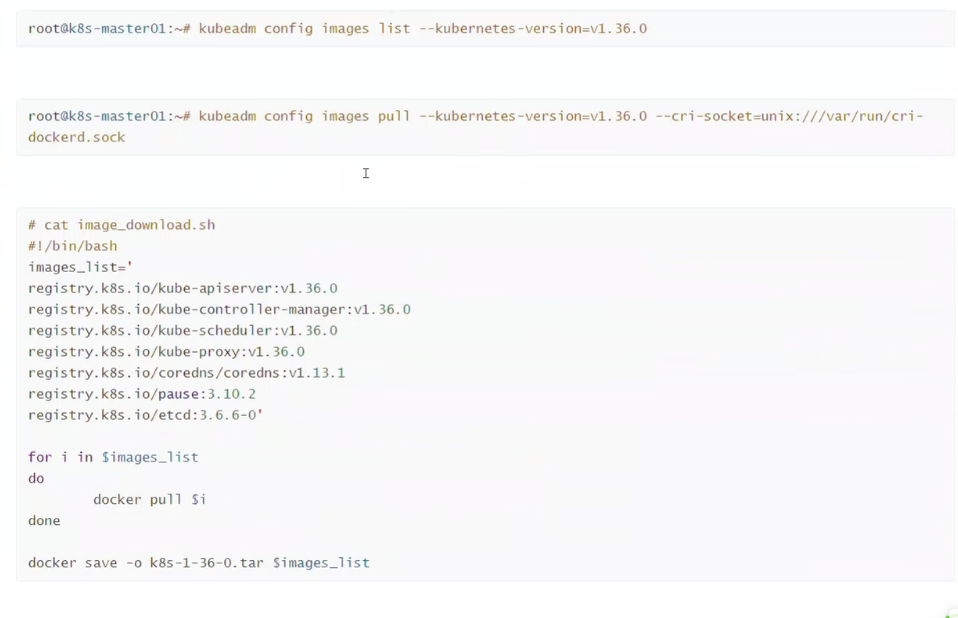This screenshot has height=618, width=958.
Task: Click the kube-proxy:v1.36.0 image line
Action: [166, 352]
